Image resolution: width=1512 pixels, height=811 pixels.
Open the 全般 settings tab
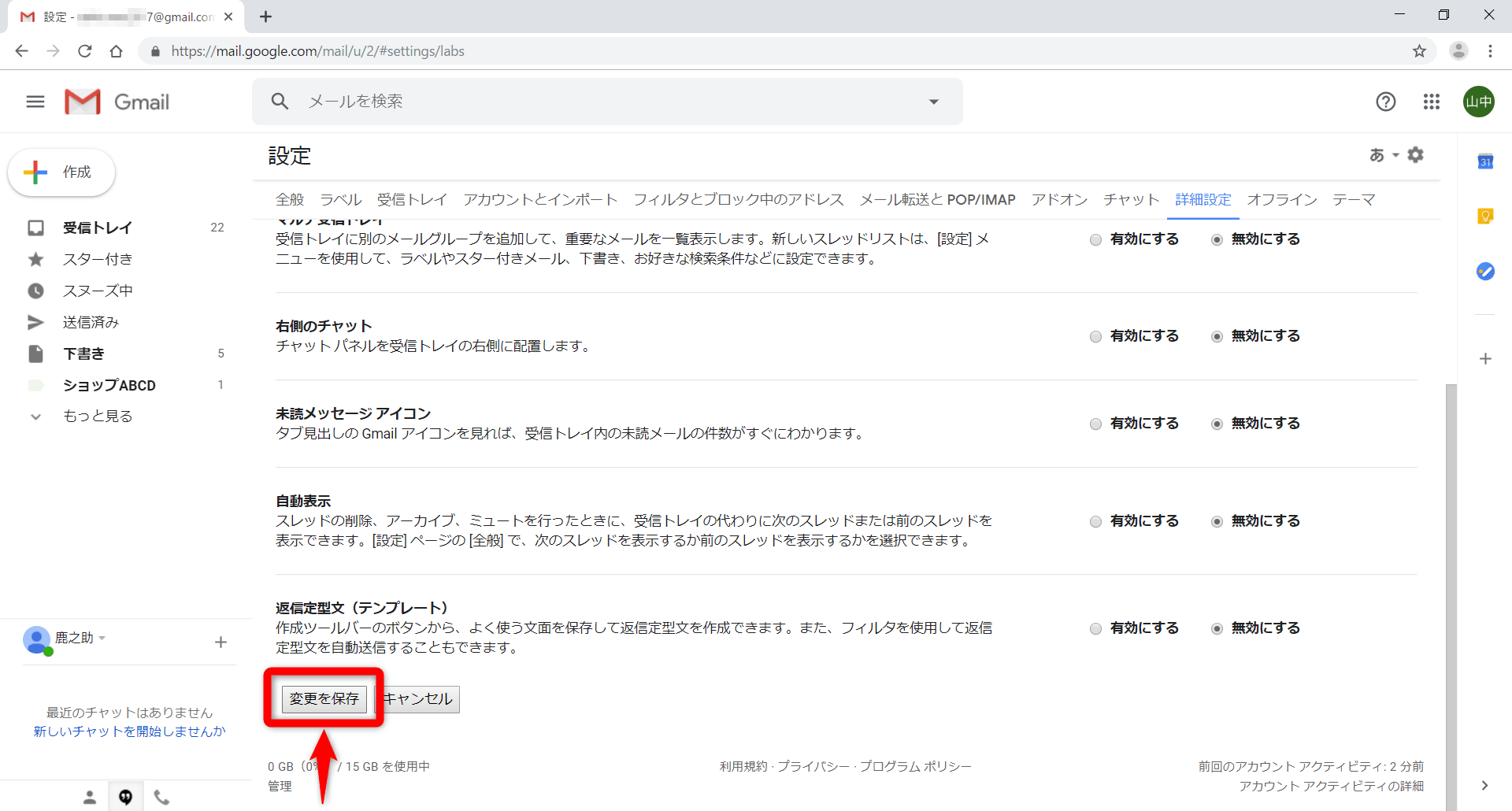pyautogui.click(x=290, y=200)
